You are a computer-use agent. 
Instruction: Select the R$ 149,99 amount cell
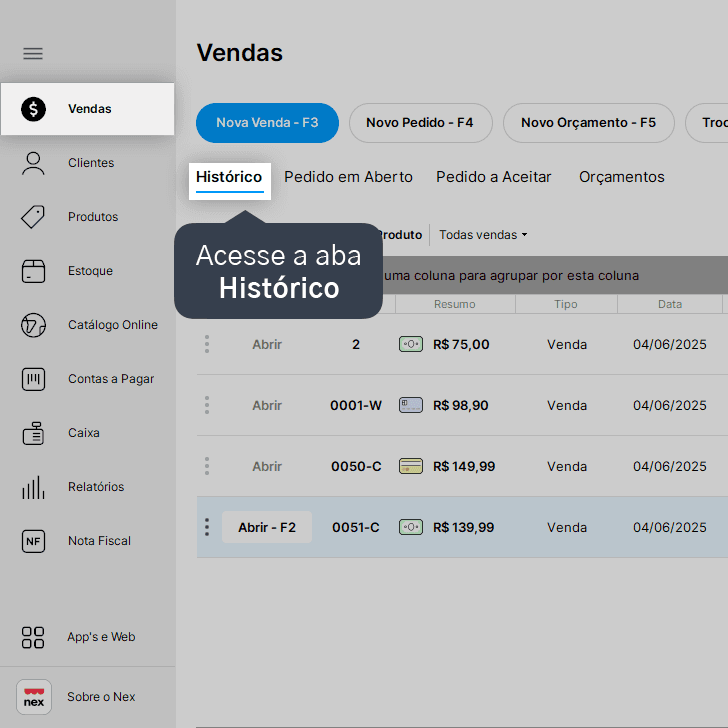tap(464, 466)
